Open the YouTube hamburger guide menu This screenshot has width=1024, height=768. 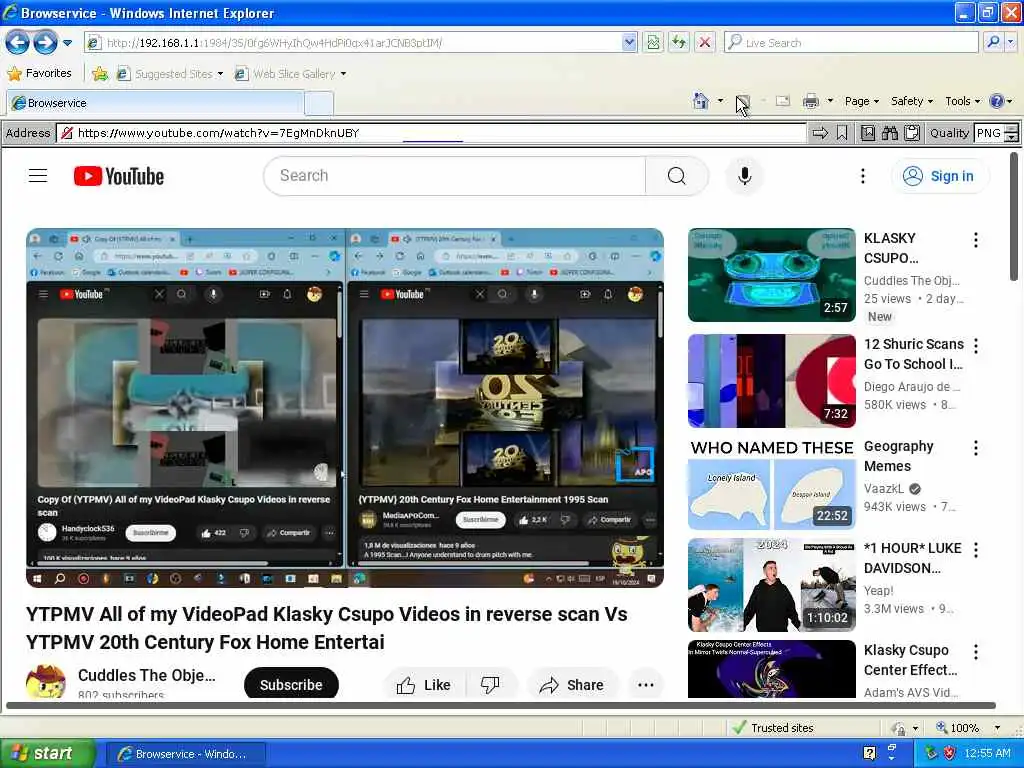(x=38, y=176)
